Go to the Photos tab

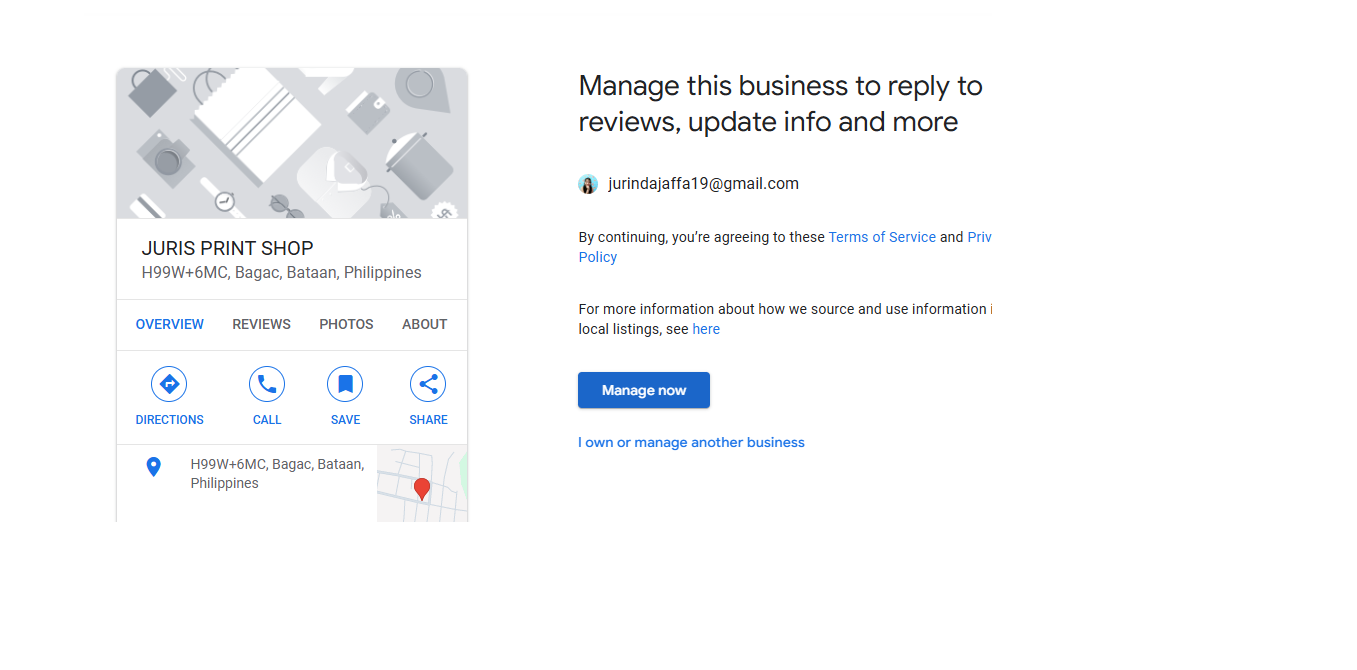click(x=346, y=324)
